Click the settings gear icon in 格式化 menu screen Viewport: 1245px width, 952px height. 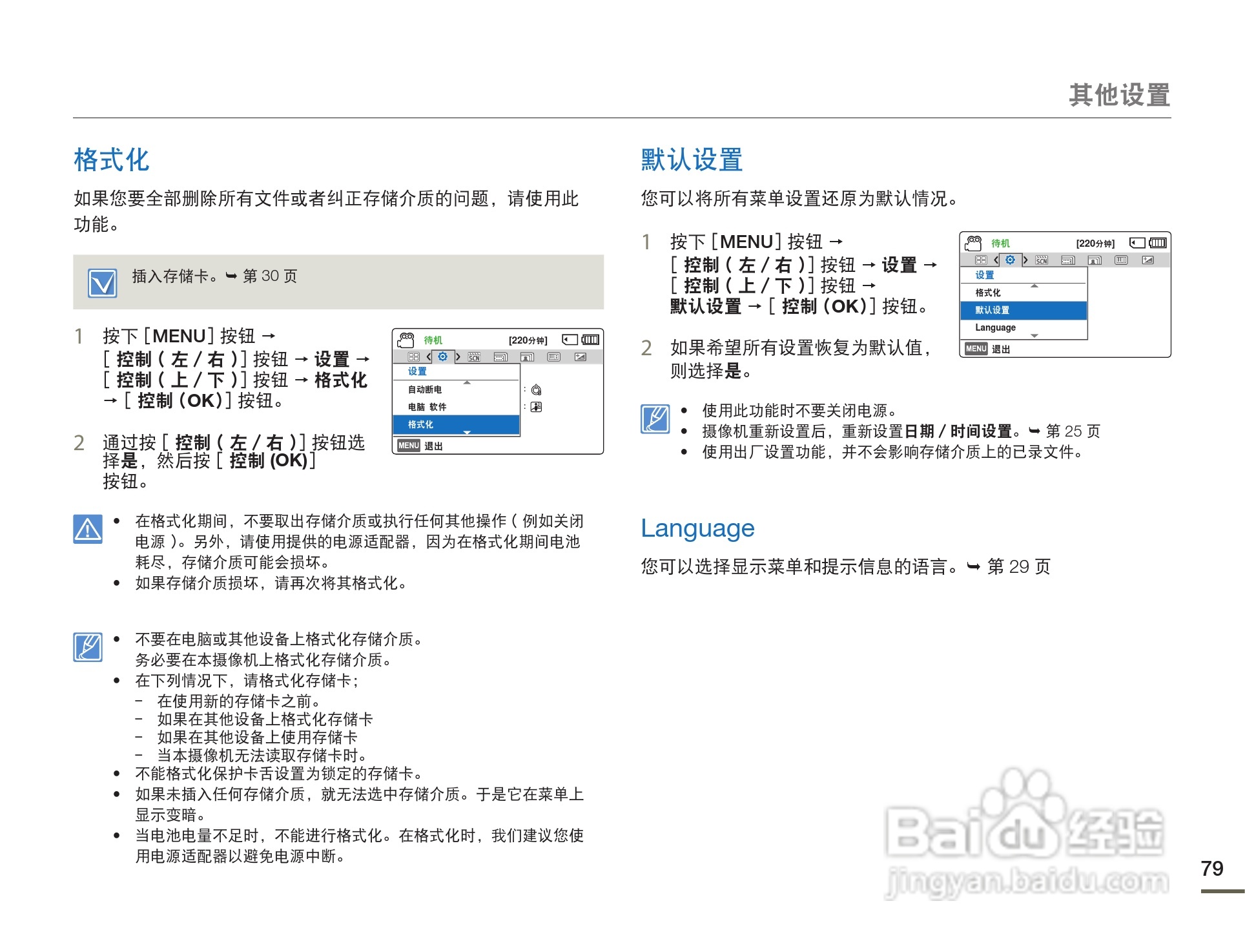[442, 357]
